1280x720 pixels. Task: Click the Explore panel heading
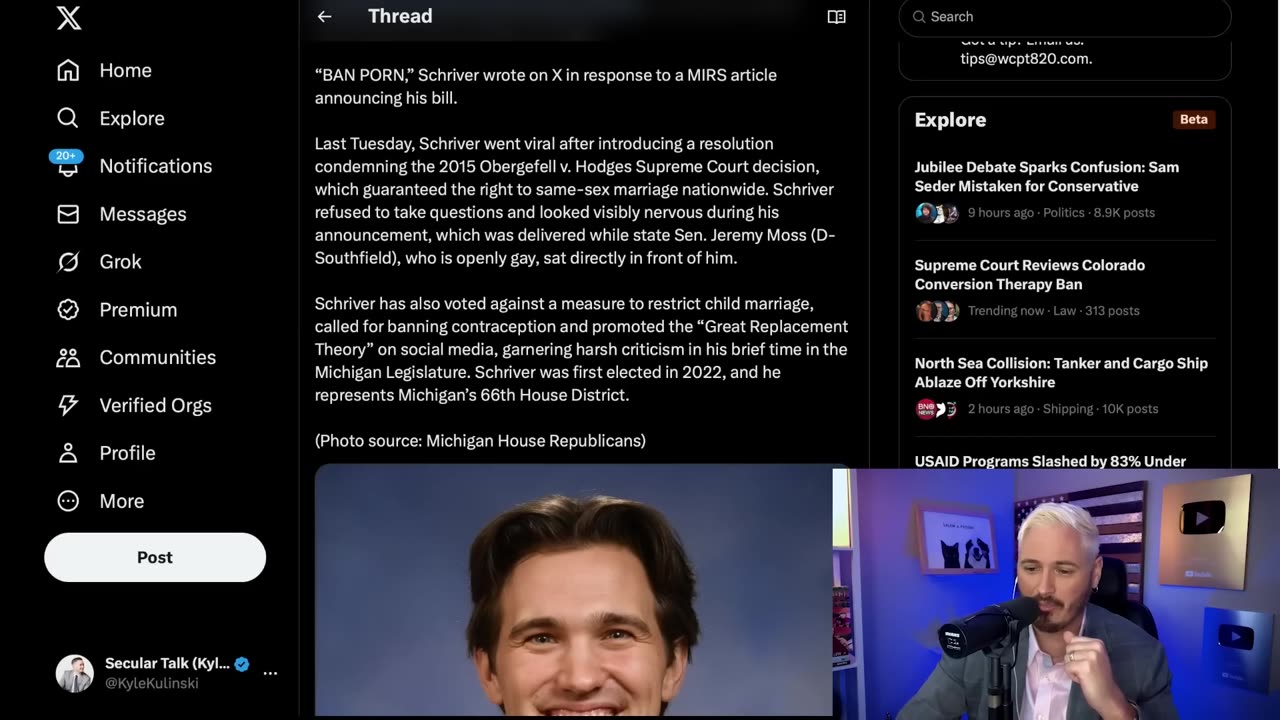(x=950, y=120)
